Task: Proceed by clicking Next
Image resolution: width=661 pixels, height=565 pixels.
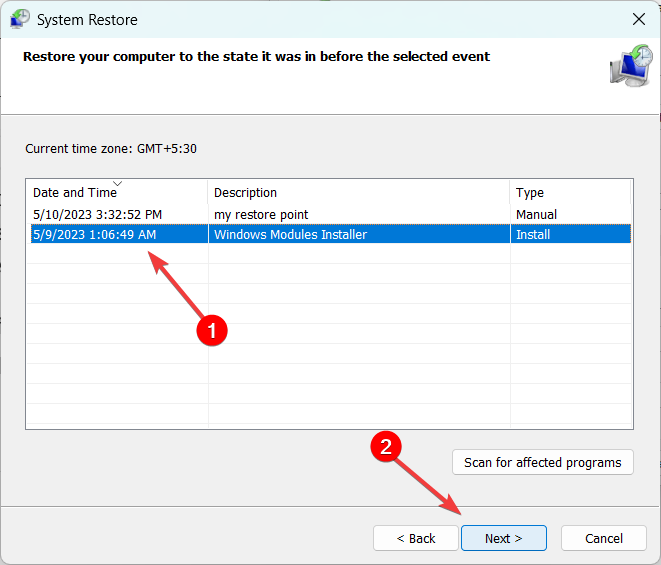Action: click(503, 538)
